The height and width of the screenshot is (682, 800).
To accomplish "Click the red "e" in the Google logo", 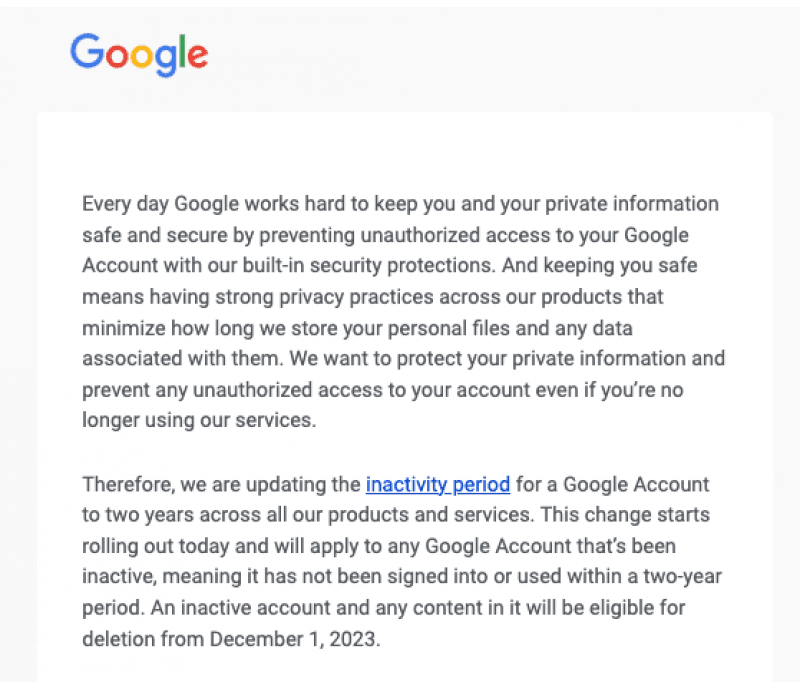I will [x=198, y=55].
